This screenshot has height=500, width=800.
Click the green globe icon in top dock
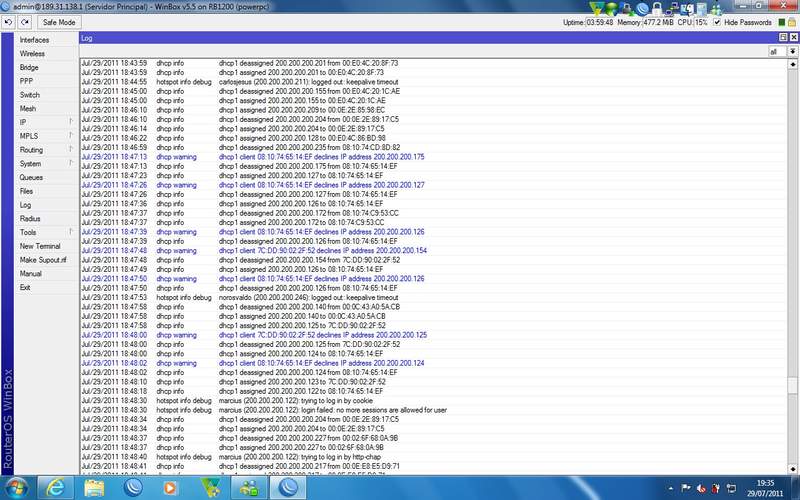point(612,8)
